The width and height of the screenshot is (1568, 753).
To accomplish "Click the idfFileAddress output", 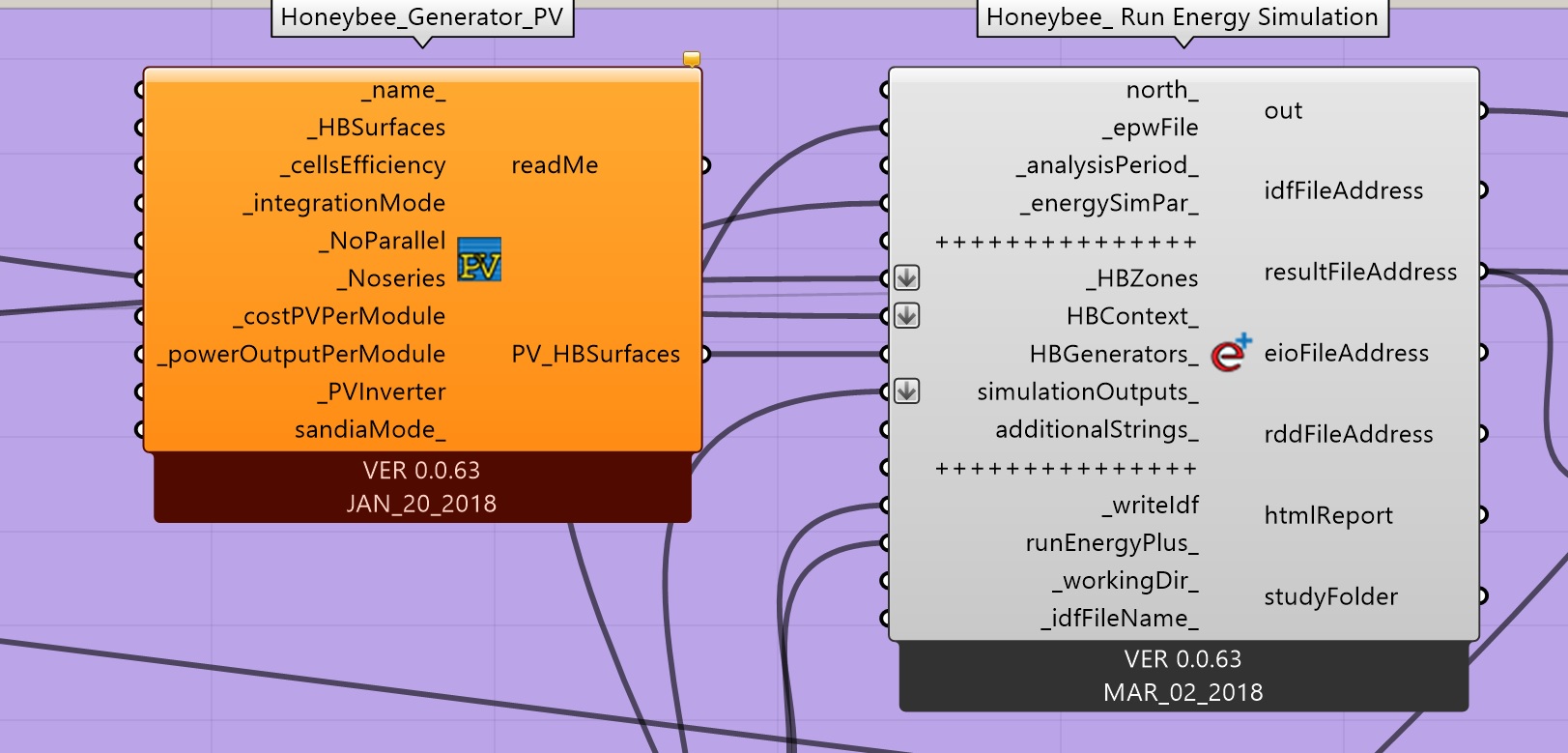I will tap(1344, 190).
